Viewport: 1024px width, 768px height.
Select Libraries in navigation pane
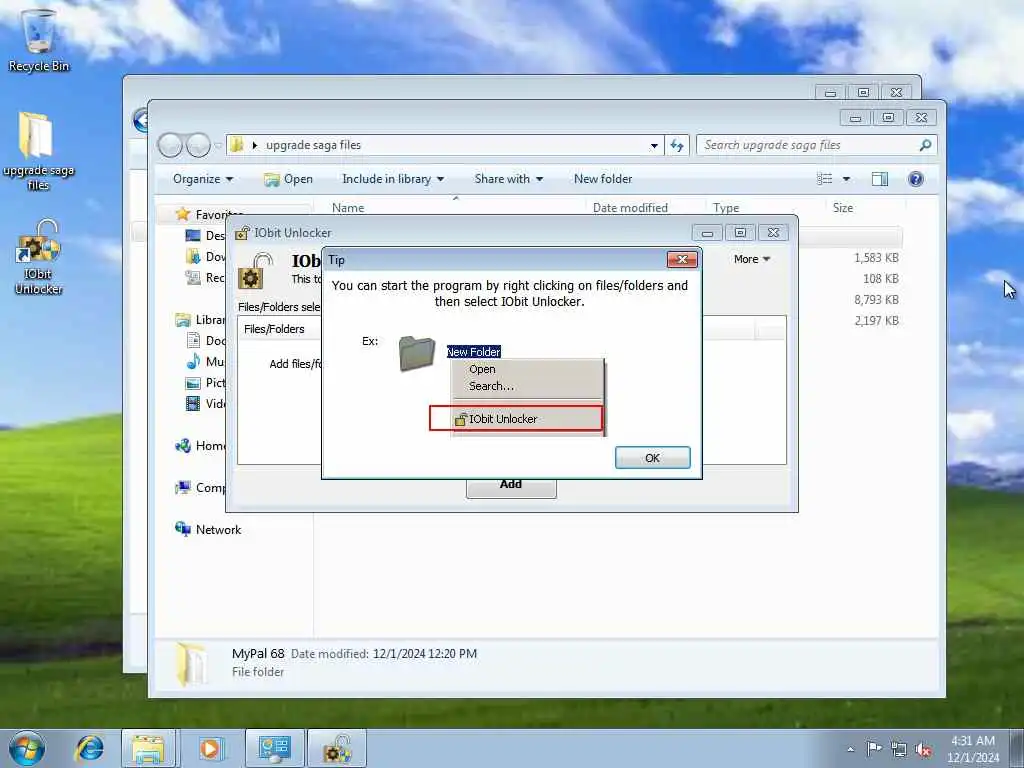pyautogui.click(x=200, y=319)
